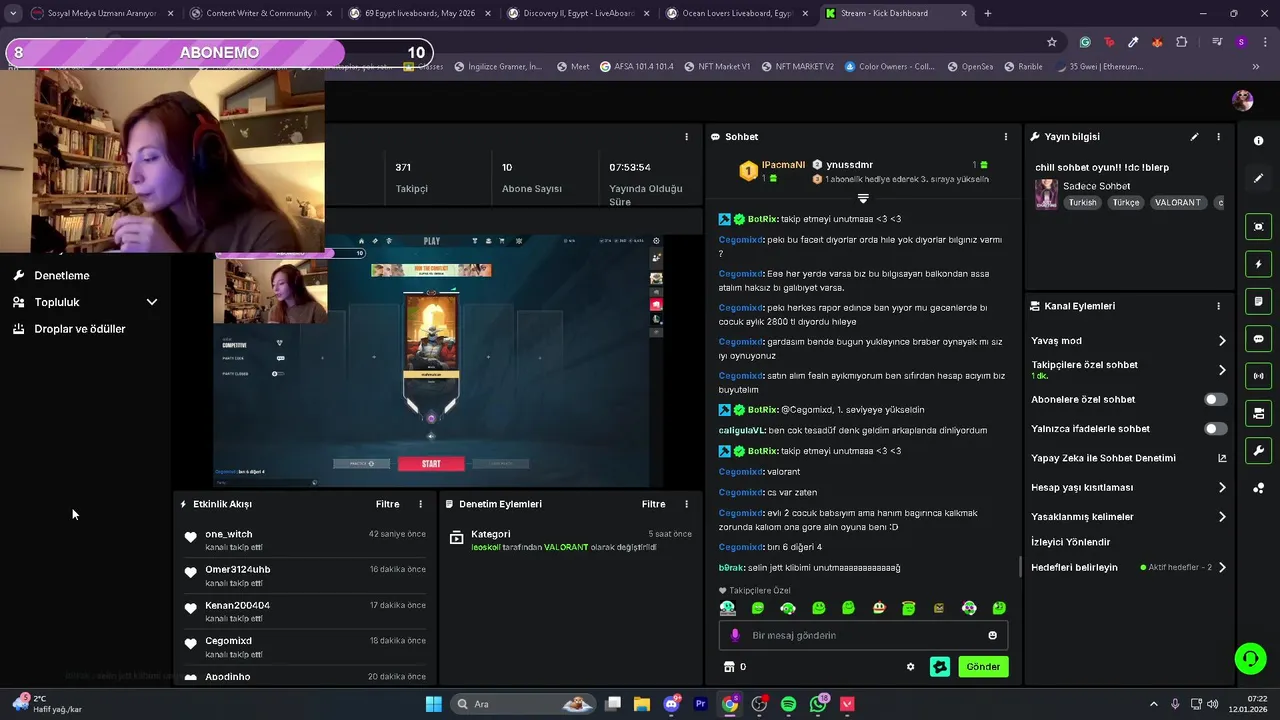This screenshot has width=1280, height=720.
Task: Open Spotify from the taskbar
Action: click(788, 704)
